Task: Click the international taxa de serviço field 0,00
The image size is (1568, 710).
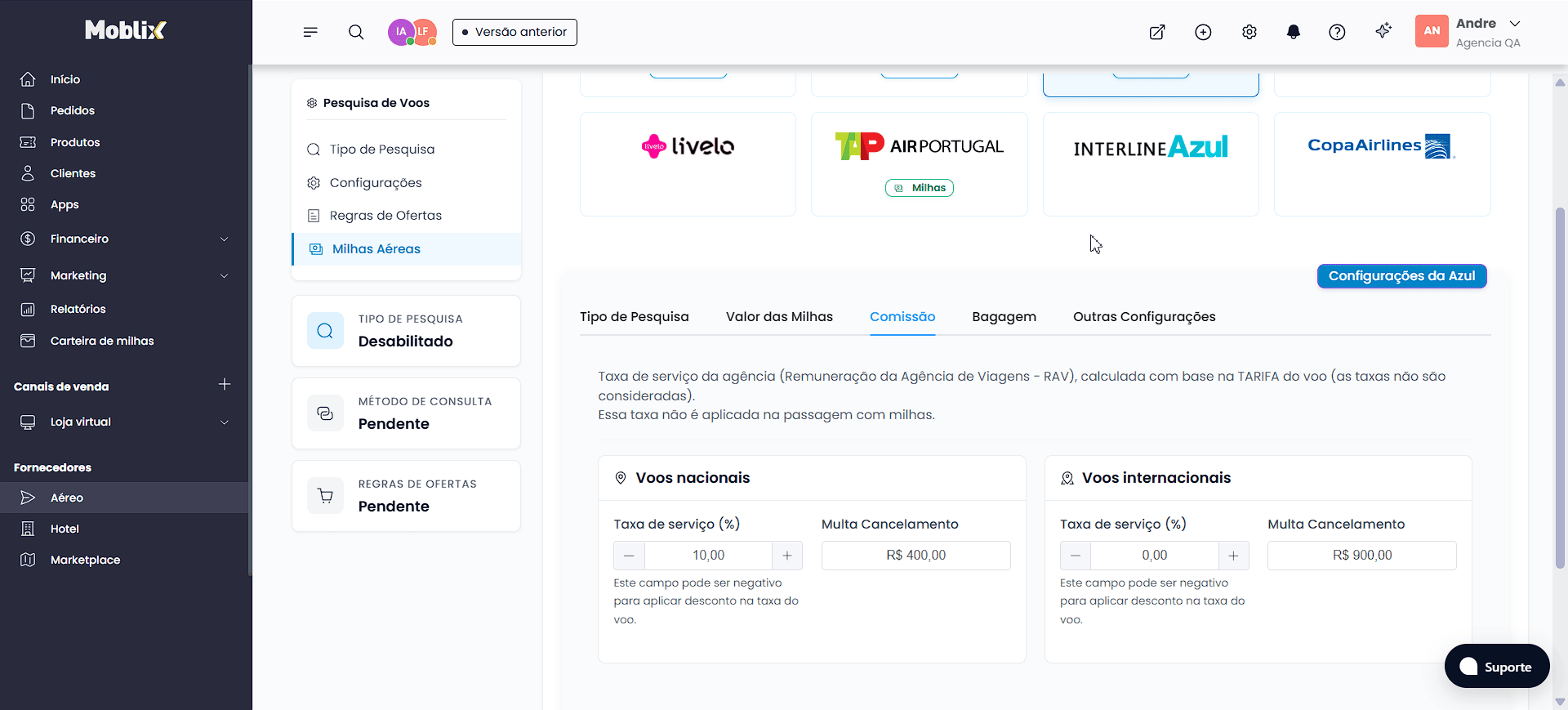Action: (1155, 556)
